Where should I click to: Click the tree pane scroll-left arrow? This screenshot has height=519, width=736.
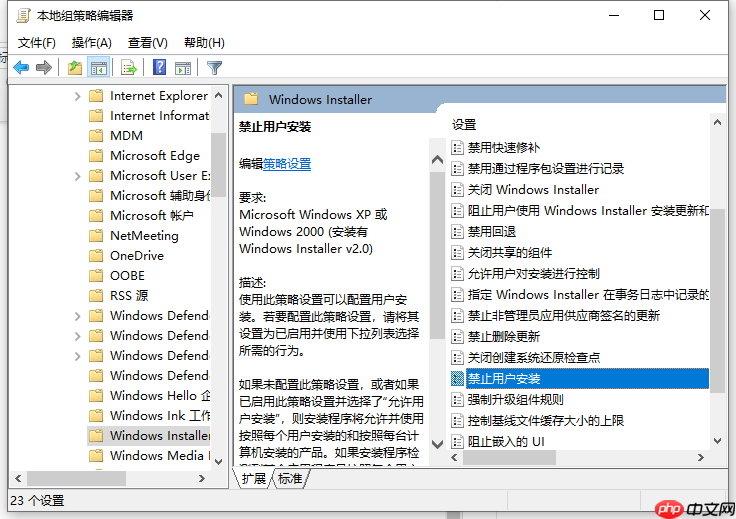click(x=18, y=479)
